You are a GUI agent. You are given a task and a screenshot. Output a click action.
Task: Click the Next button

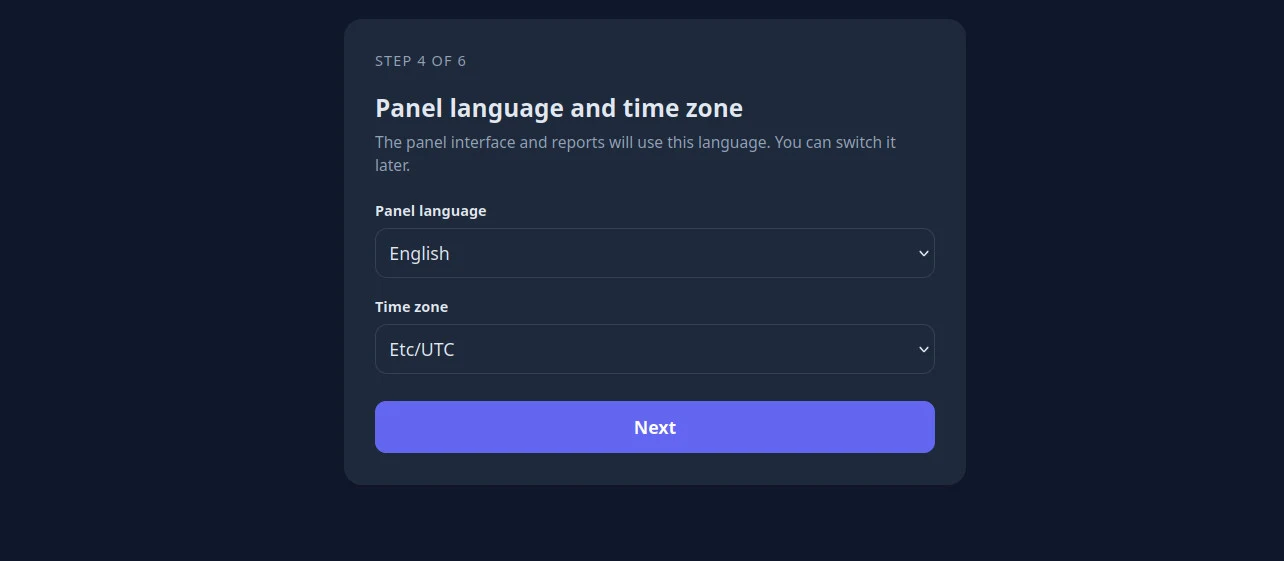tap(654, 427)
